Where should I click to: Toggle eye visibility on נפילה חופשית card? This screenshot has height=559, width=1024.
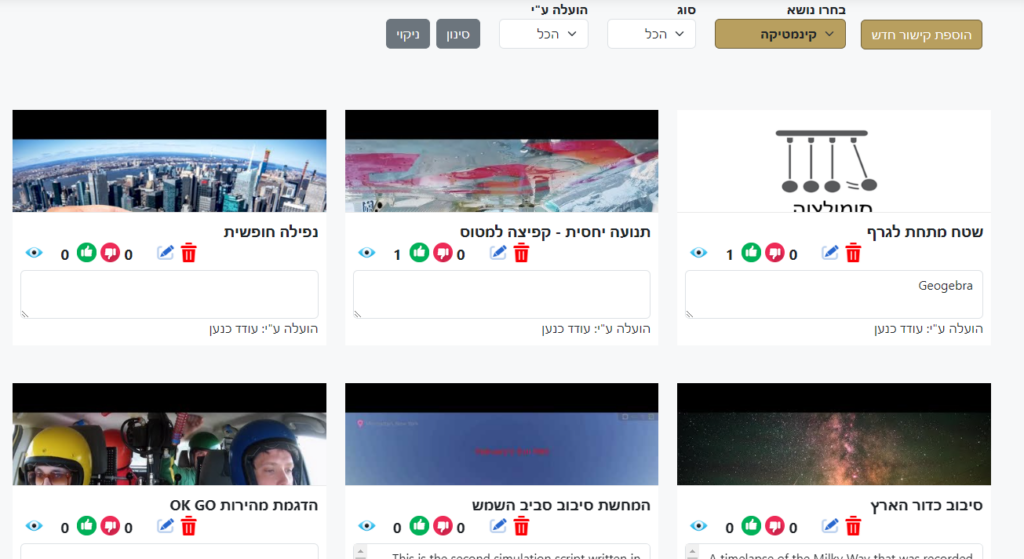tap(34, 253)
